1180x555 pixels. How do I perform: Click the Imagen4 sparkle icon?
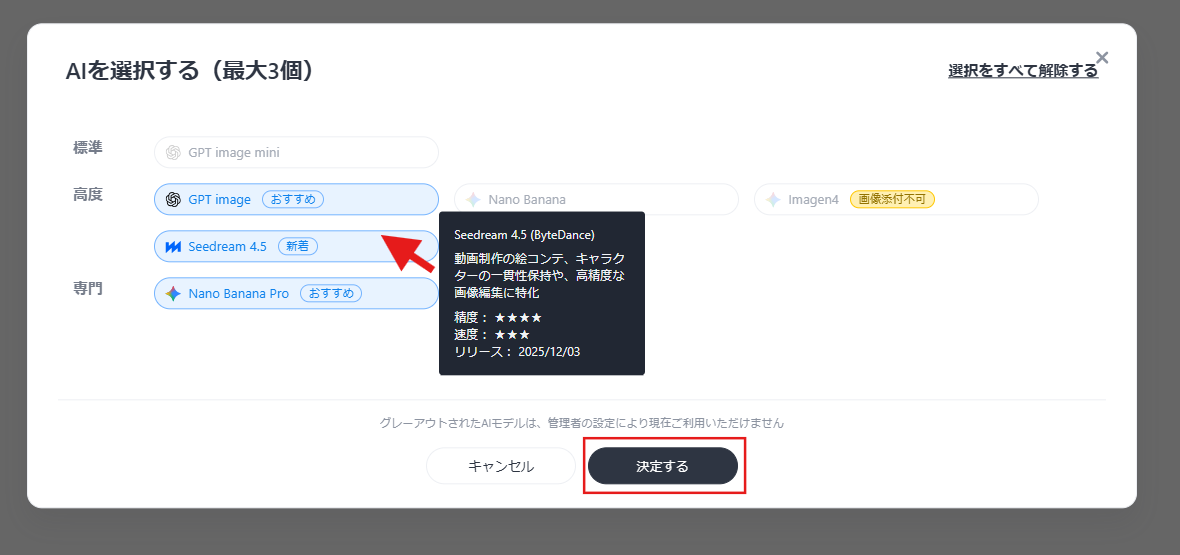(x=773, y=200)
